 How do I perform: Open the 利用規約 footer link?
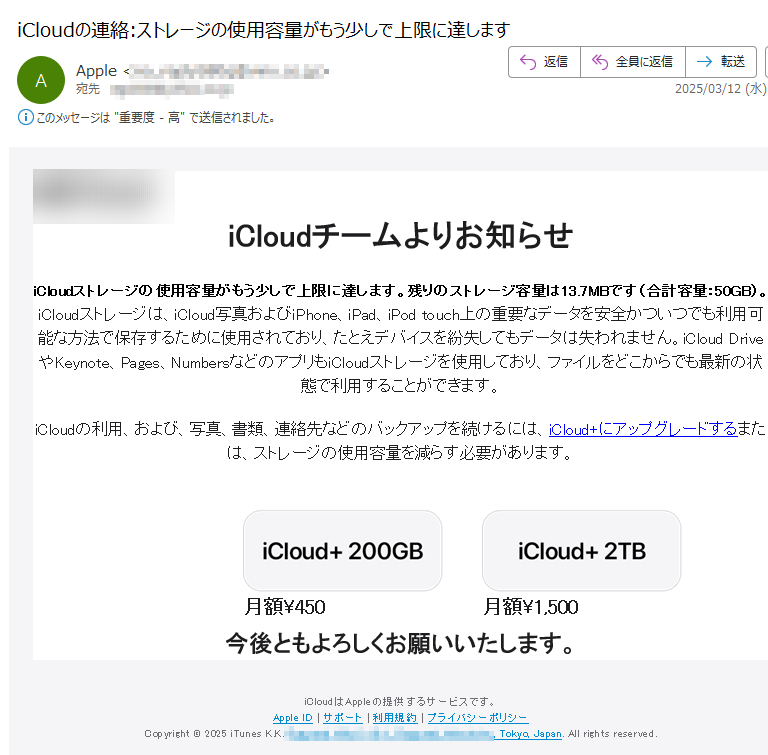point(395,718)
